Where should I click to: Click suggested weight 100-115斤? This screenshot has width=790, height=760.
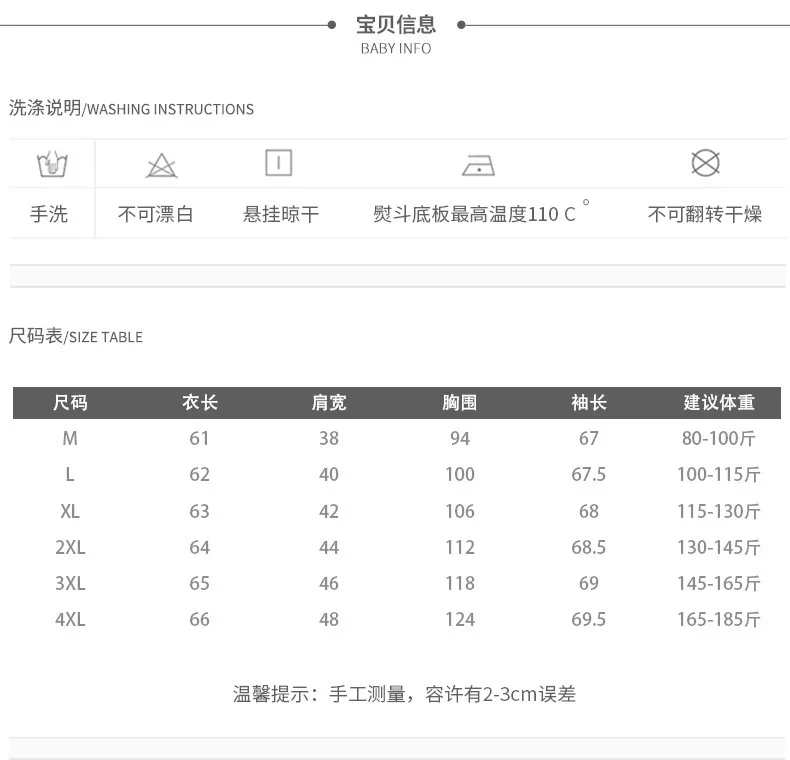[719, 474]
